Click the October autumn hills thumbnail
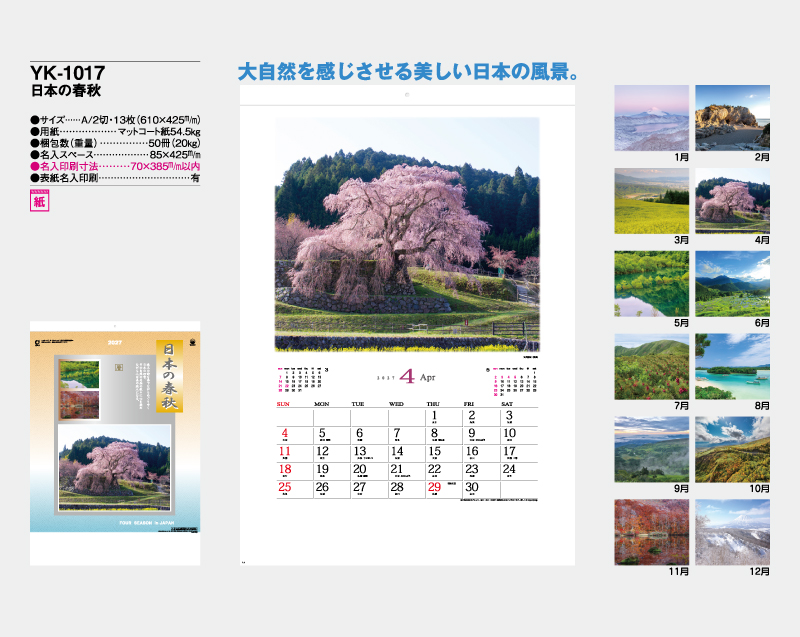 732,449
